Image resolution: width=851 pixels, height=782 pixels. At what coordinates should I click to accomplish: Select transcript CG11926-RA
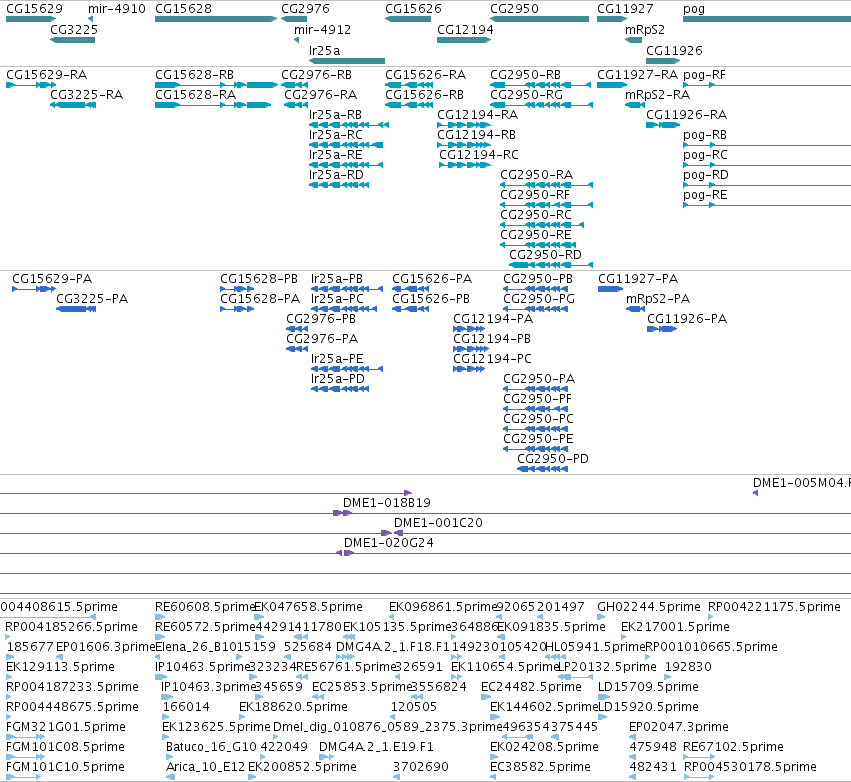(663, 125)
